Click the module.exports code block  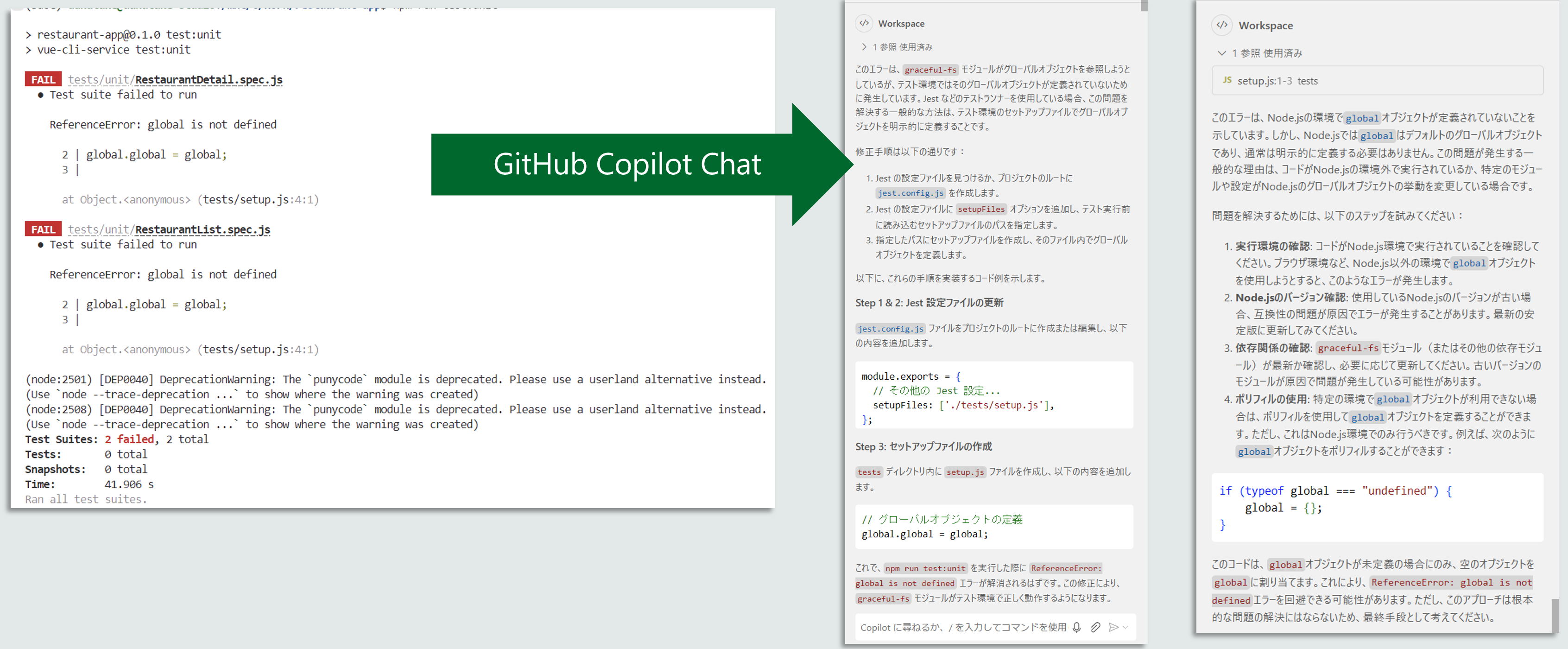(994, 394)
